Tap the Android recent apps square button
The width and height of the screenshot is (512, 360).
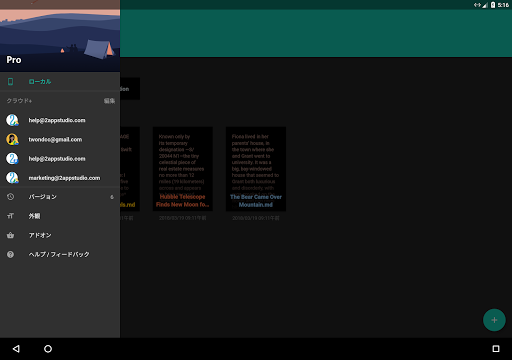(x=496, y=349)
